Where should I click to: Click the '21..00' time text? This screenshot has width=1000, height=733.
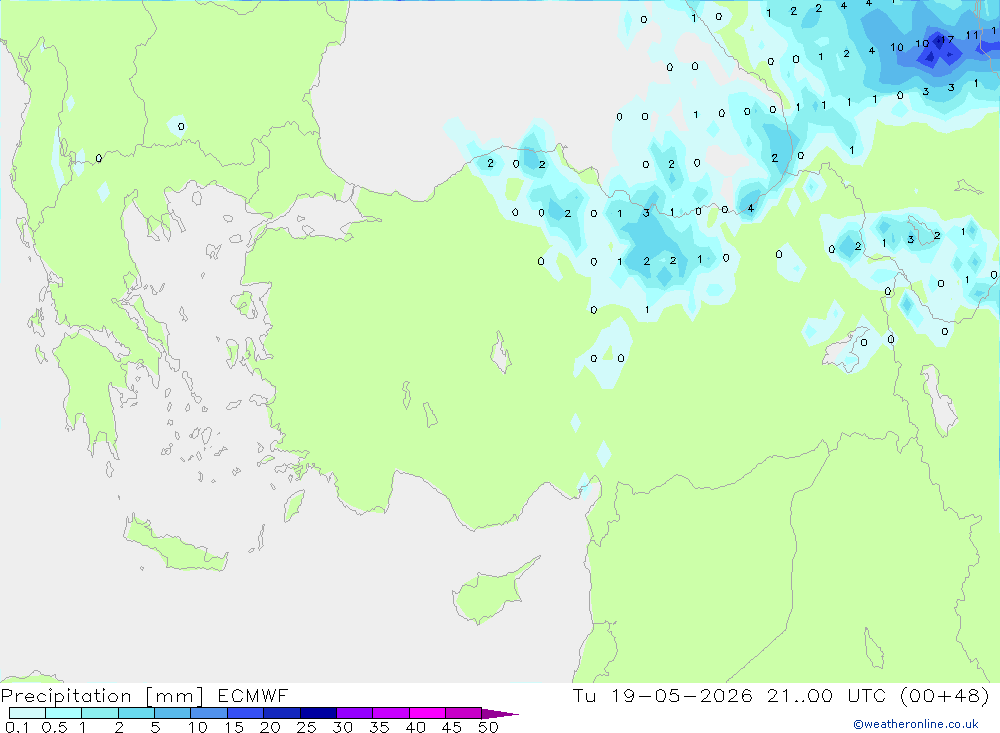(800, 695)
